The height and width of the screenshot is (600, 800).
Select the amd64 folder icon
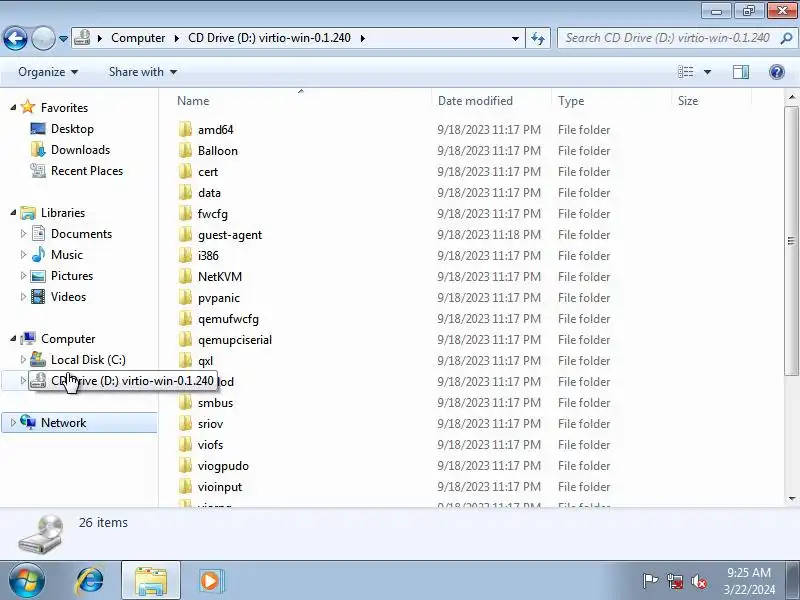pos(185,129)
